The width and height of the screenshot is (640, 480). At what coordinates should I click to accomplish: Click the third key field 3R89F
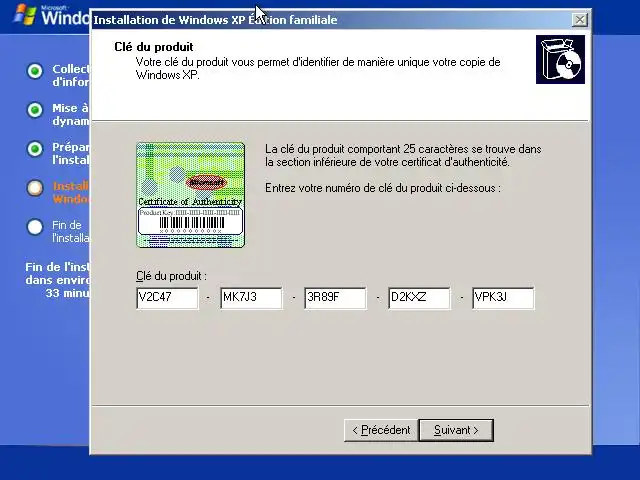336,298
